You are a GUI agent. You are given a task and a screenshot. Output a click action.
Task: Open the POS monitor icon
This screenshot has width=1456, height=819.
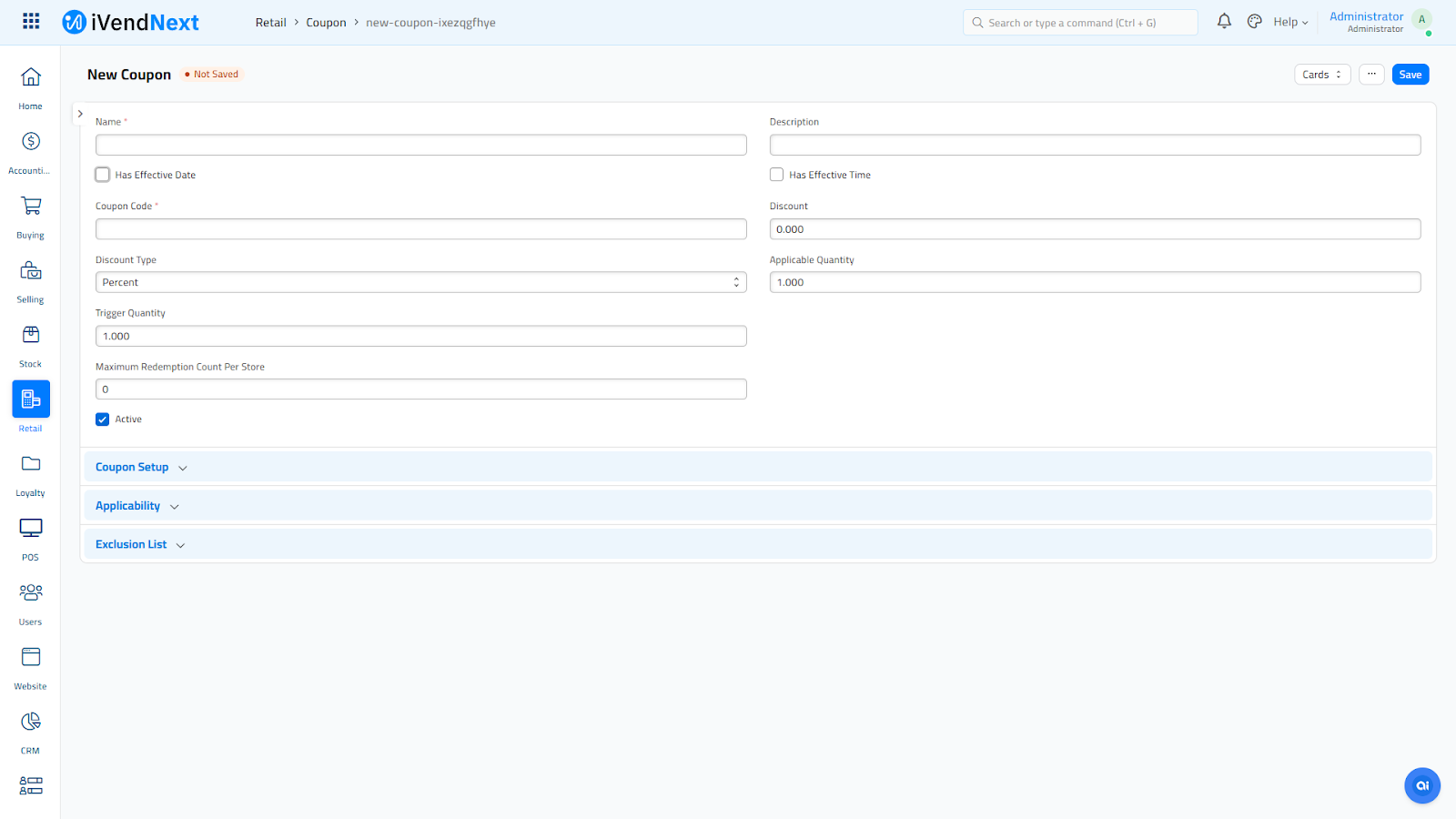click(x=31, y=529)
